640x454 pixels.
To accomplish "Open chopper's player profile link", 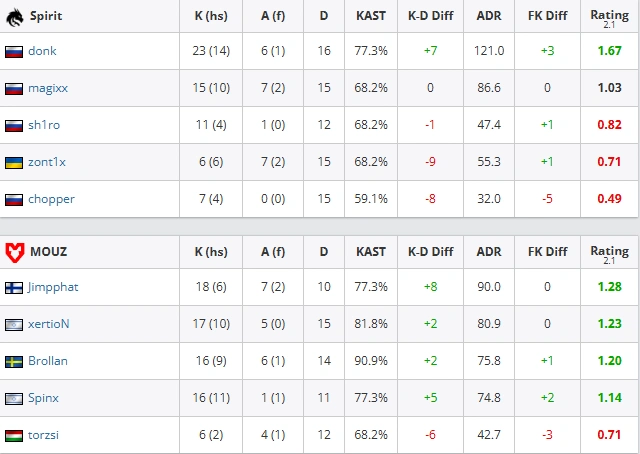I will [x=51, y=199].
